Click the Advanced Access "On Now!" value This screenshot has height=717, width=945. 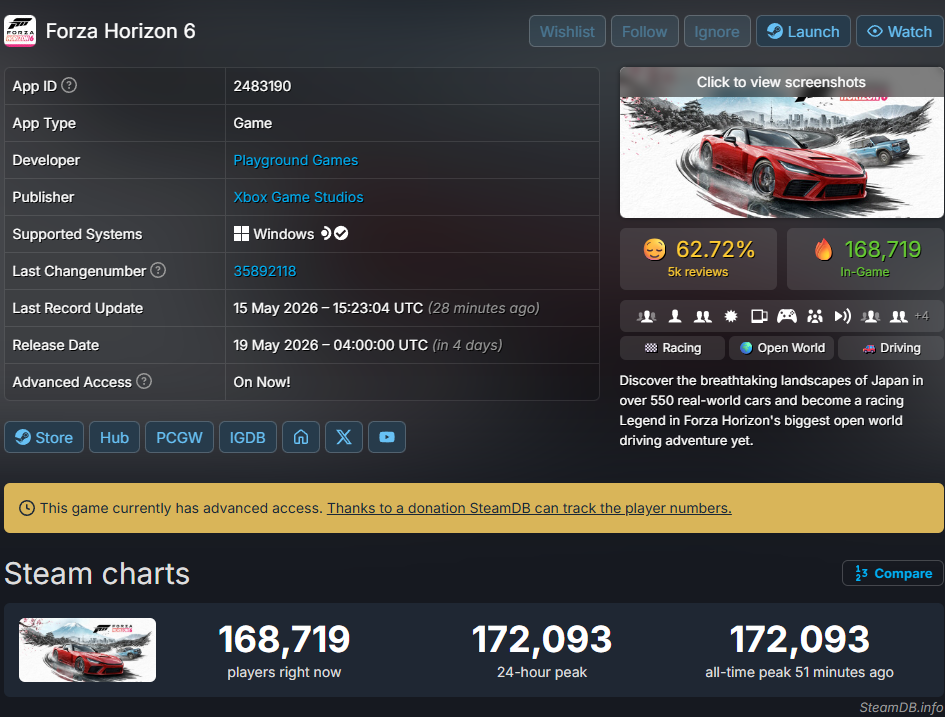tap(262, 382)
